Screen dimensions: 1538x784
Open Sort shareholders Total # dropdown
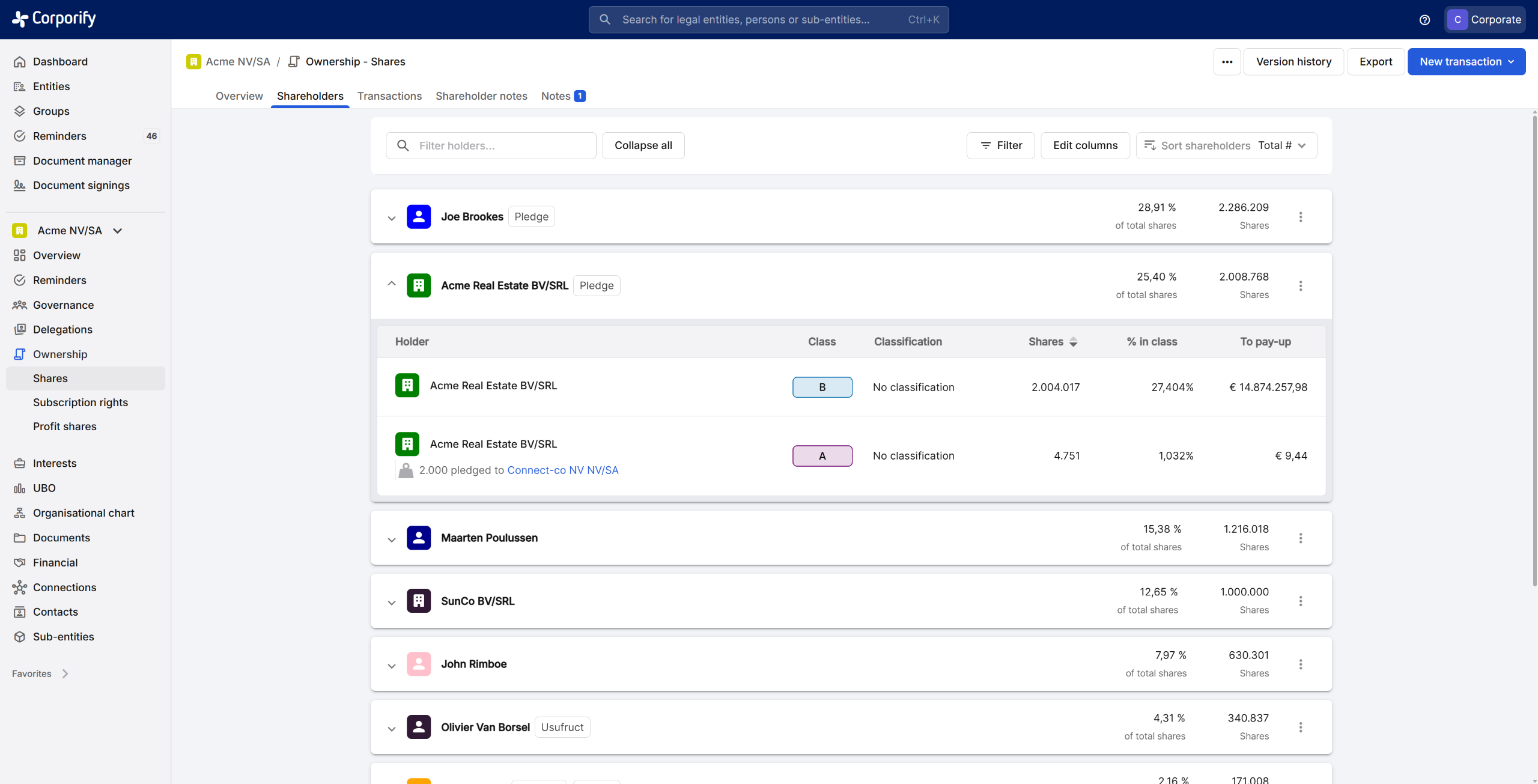pyautogui.click(x=1226, y=145)
